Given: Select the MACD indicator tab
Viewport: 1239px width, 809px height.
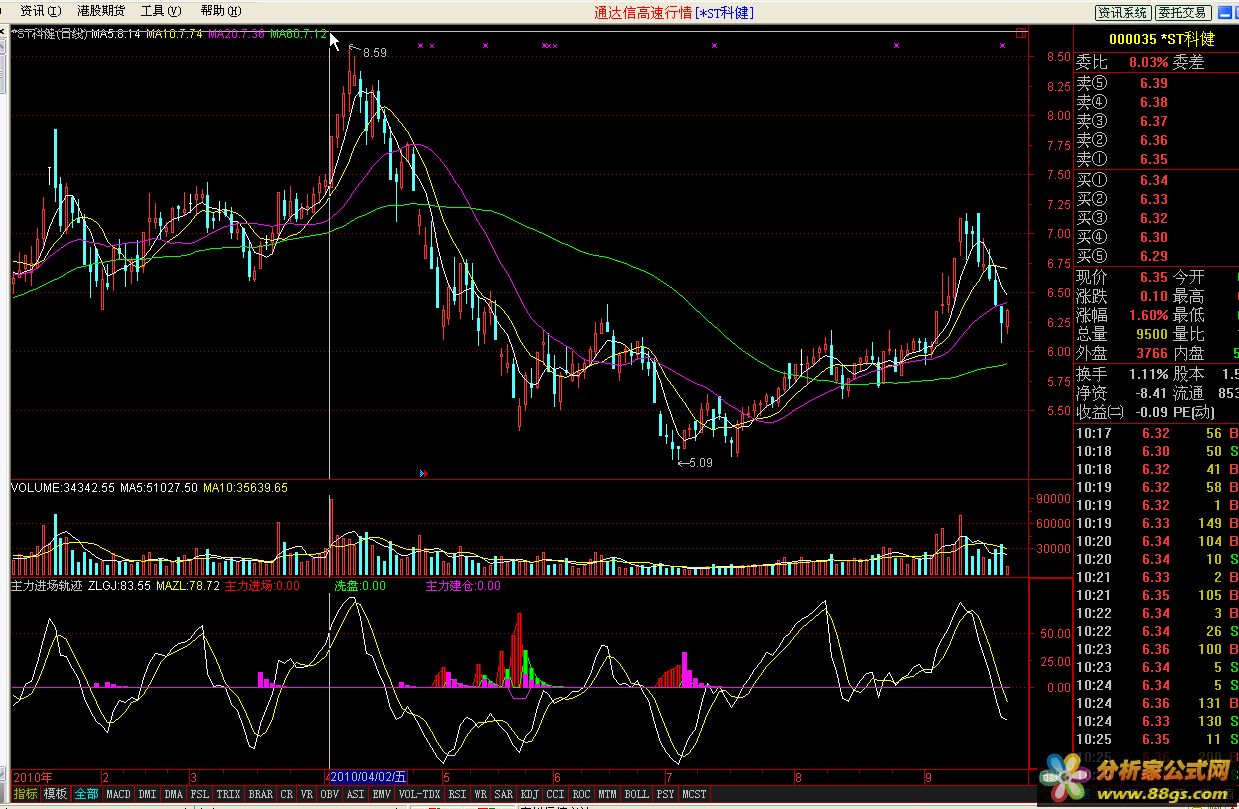Looking at the screenshot, I should pyautogui.click(x=118, y=794).
